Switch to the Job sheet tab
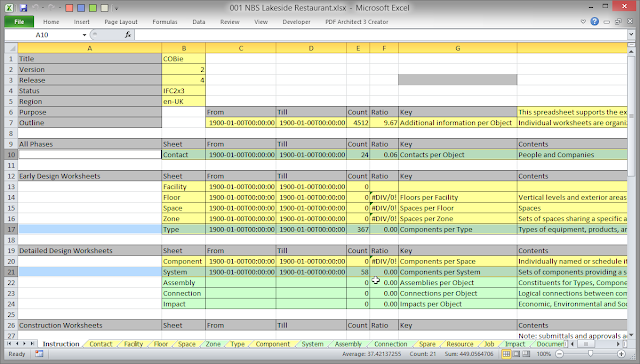The width and height of the screenshot is (640, 364). pyautogui.click(x=489, y=344)
